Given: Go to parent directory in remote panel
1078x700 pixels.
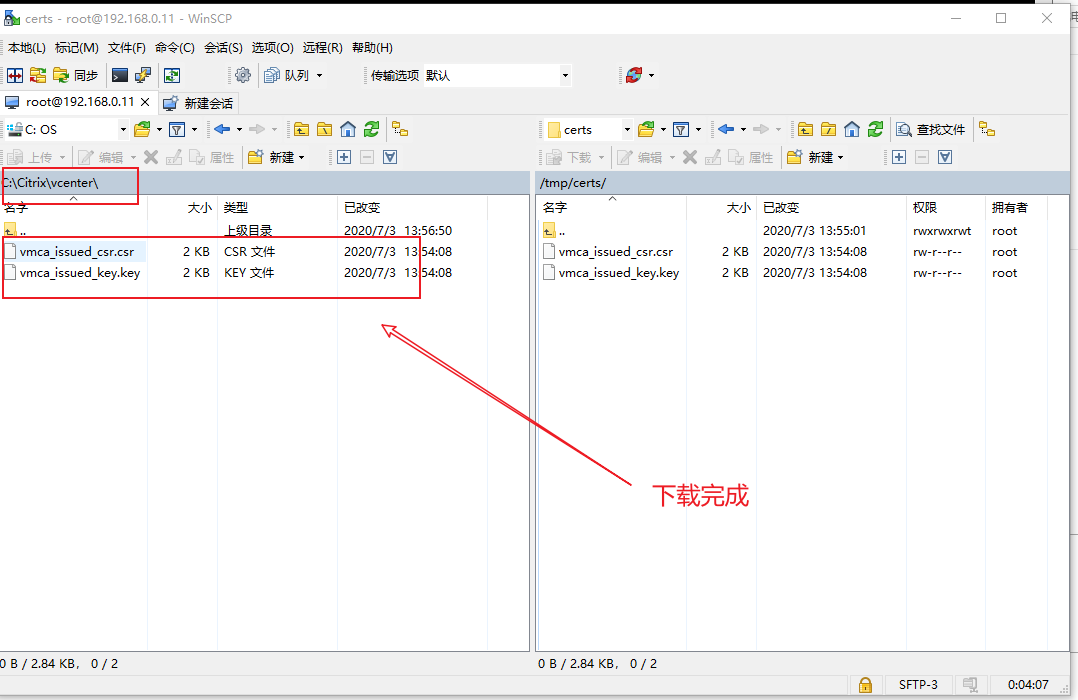Looking at the screenshot, I should (x=805, y=129).
